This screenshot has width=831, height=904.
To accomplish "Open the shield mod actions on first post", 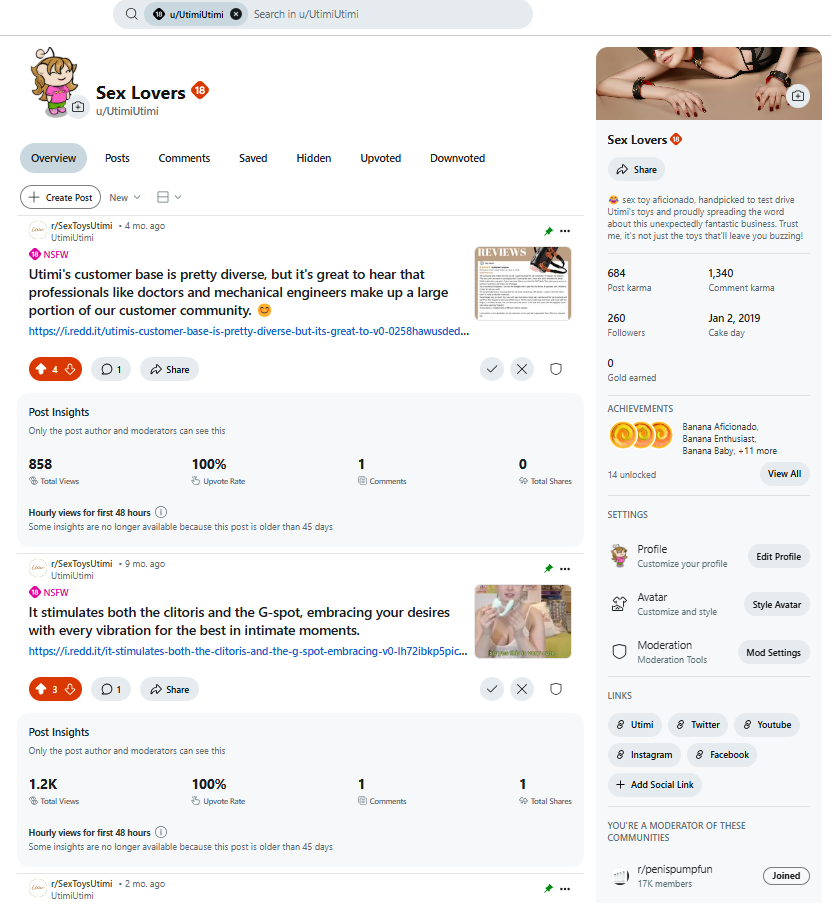I will (x=556, y=369).
